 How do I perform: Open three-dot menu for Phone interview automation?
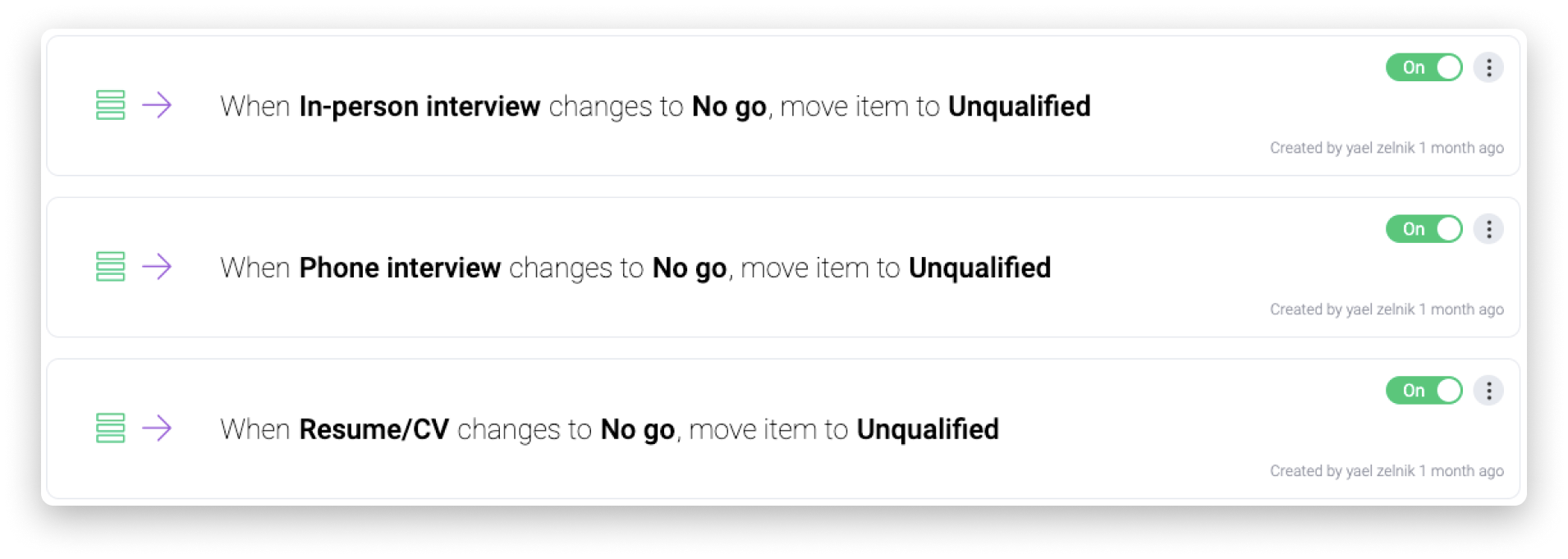[x=1488, y=229]
